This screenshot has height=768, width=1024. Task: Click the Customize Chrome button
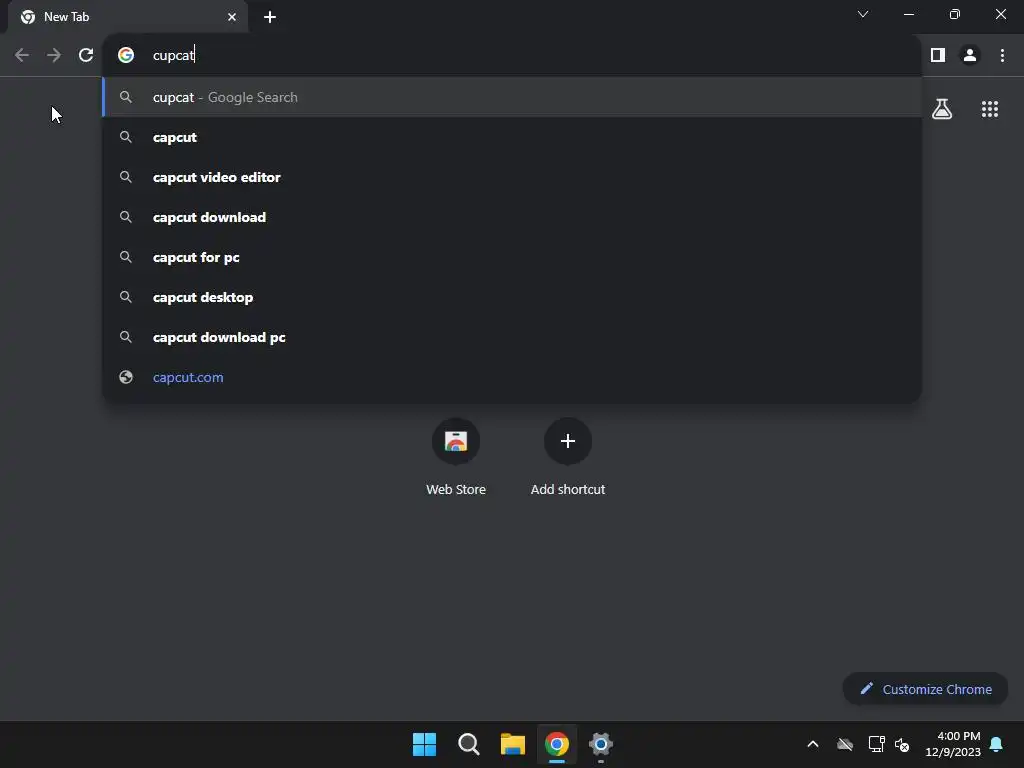[925, 689]
